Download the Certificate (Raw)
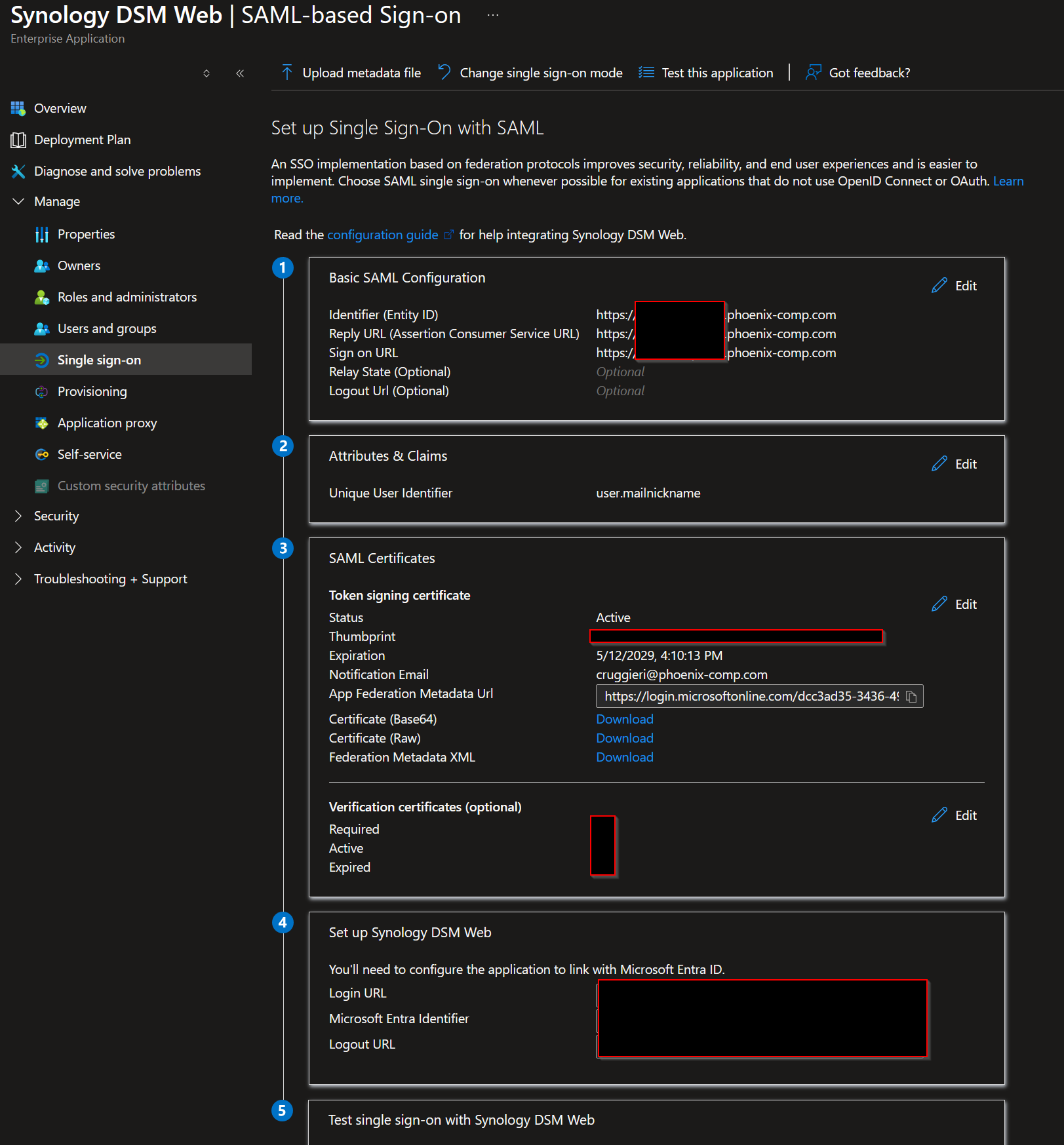 (625, 738)
